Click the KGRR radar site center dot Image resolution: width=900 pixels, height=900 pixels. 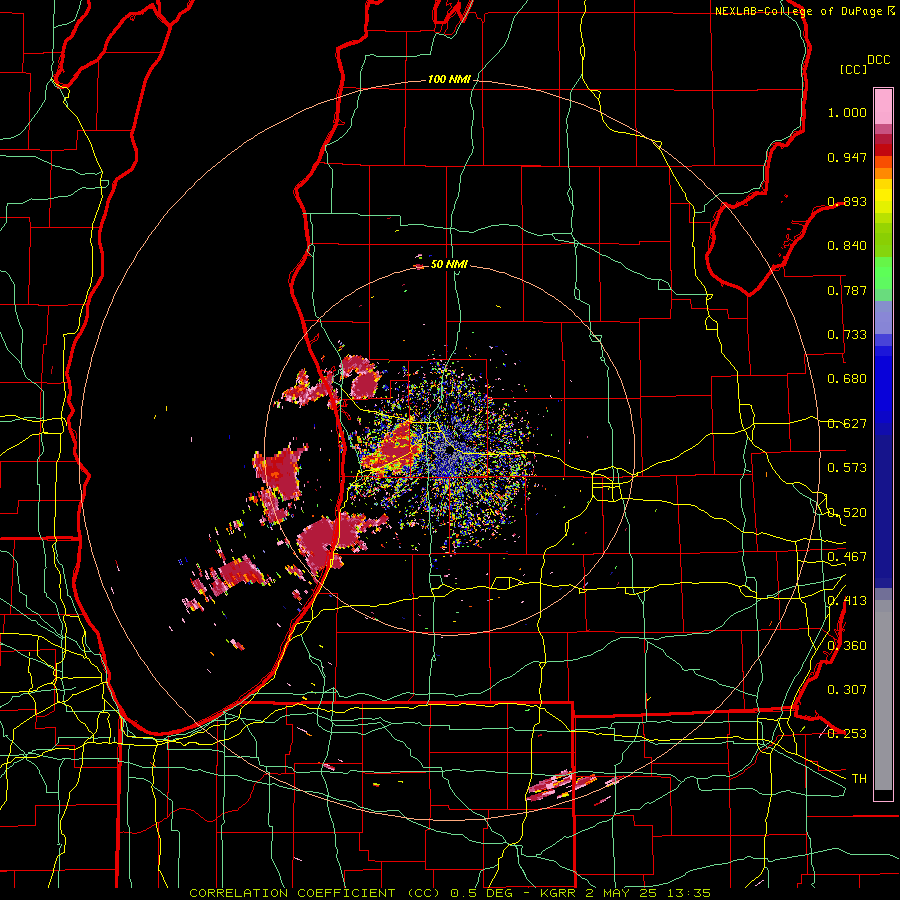click(450, 452)
